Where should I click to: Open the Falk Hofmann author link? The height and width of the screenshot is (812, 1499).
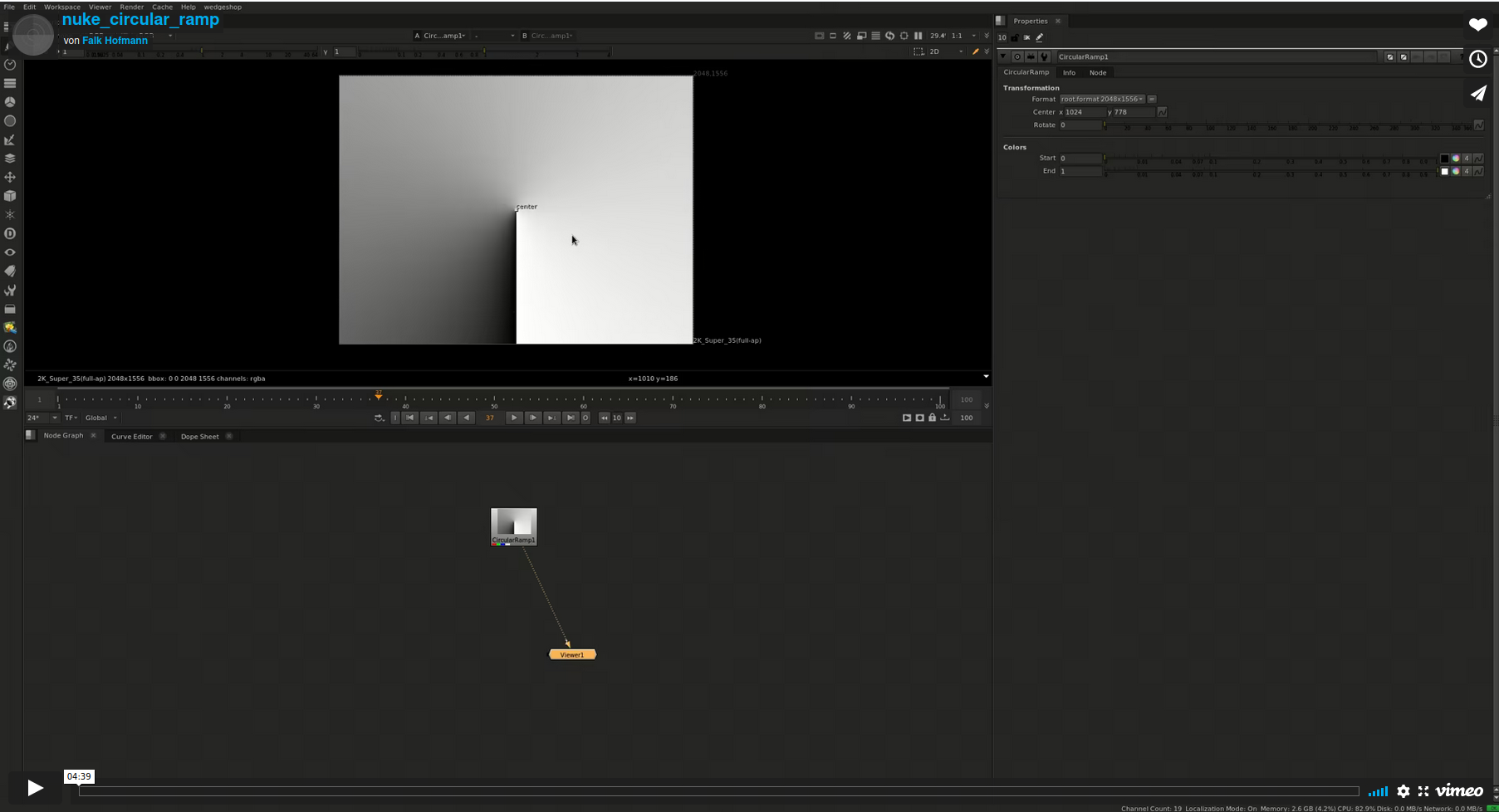pos(115,41)
